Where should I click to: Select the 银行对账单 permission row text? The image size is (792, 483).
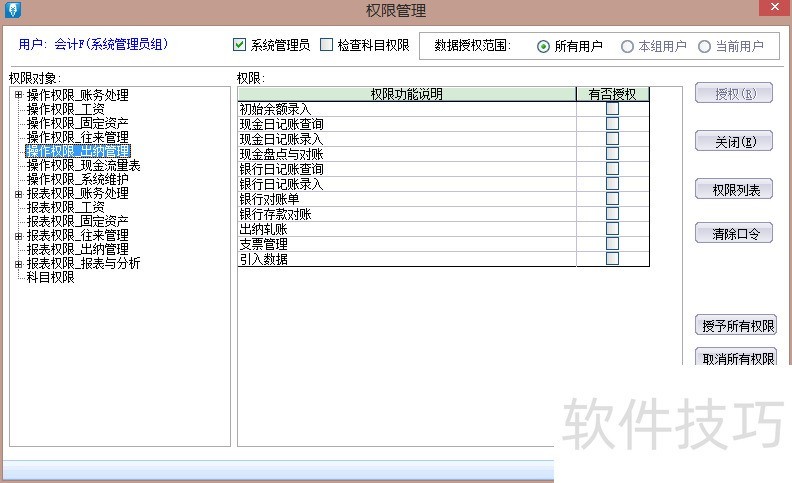pos(269,199)
